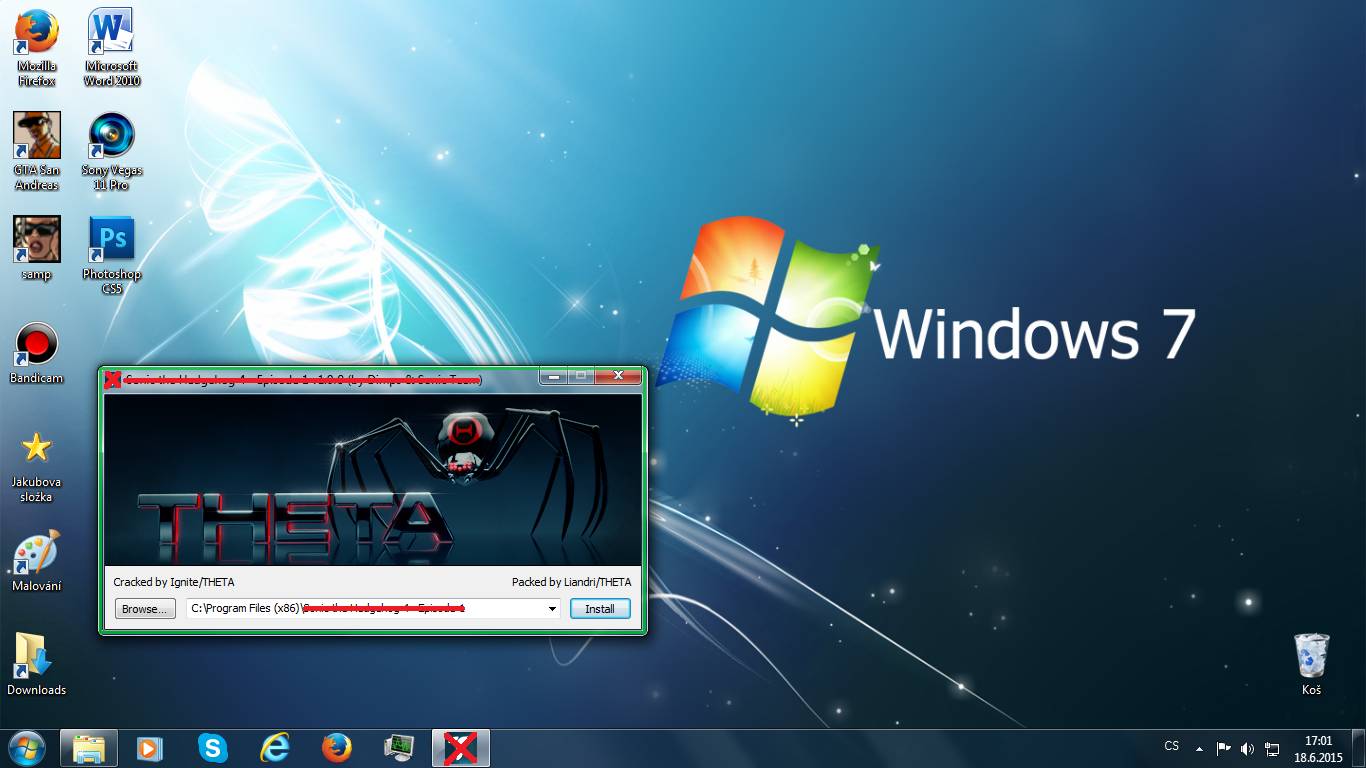Click the Install button
1366x768 pixels.
pos(600,608)
